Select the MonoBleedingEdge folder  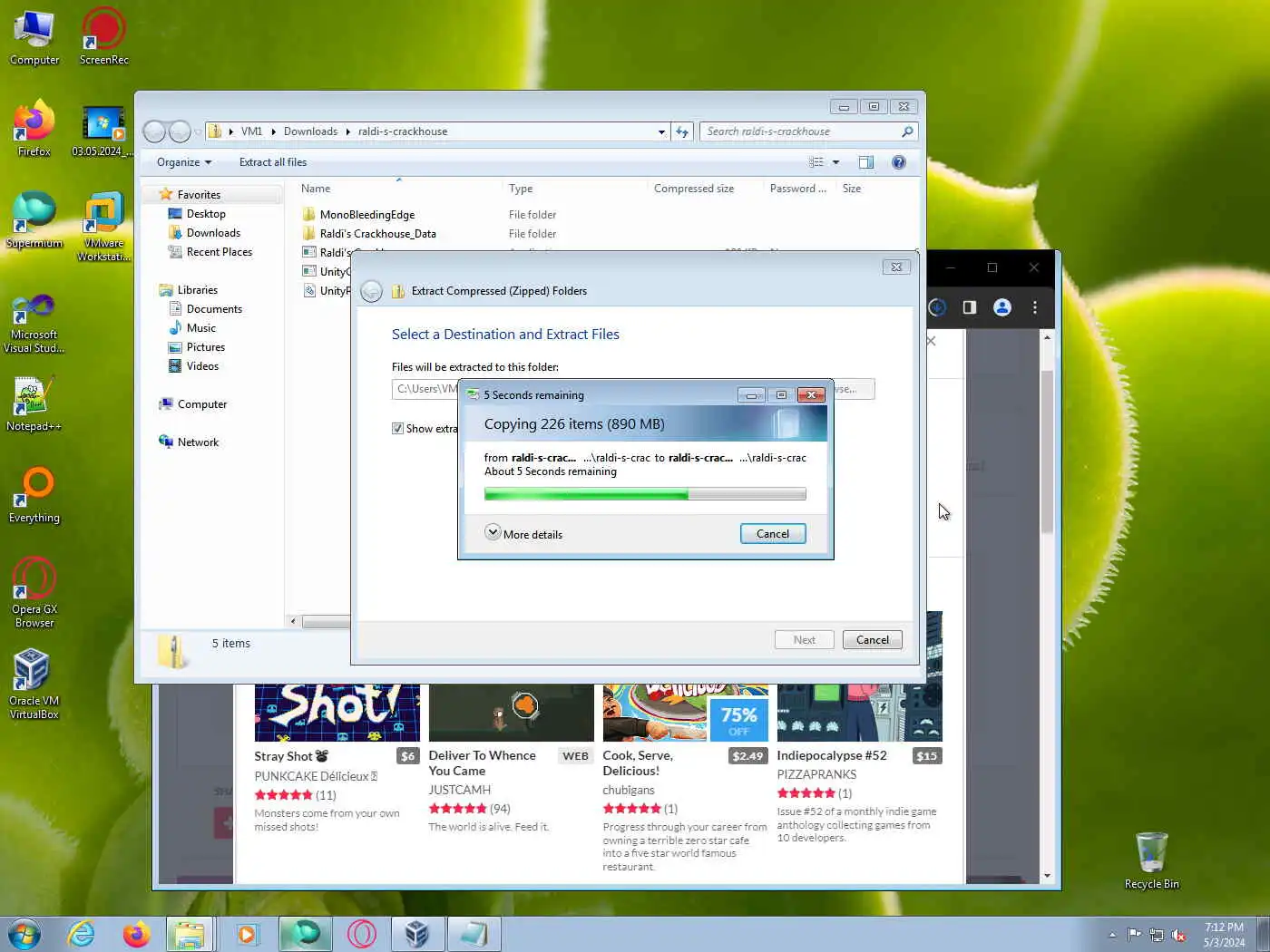click(x=366, y=215)
